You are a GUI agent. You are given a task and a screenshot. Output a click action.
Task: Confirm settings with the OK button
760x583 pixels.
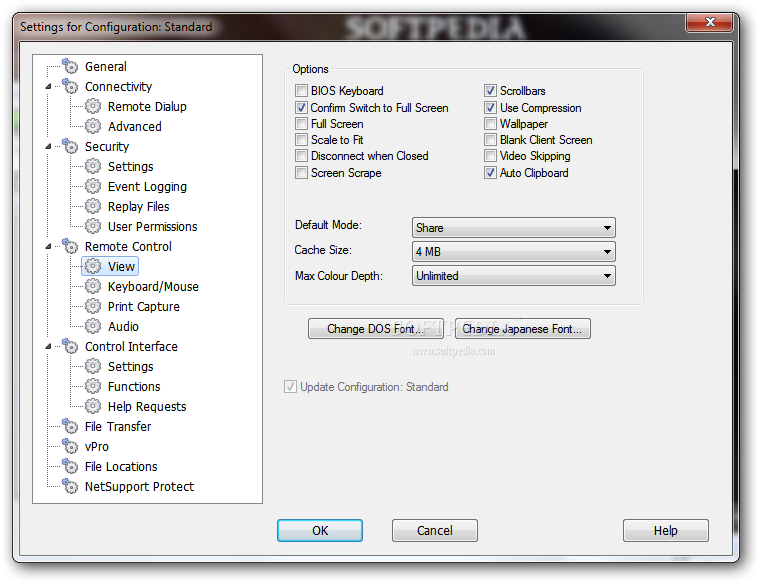coord(320,530)
